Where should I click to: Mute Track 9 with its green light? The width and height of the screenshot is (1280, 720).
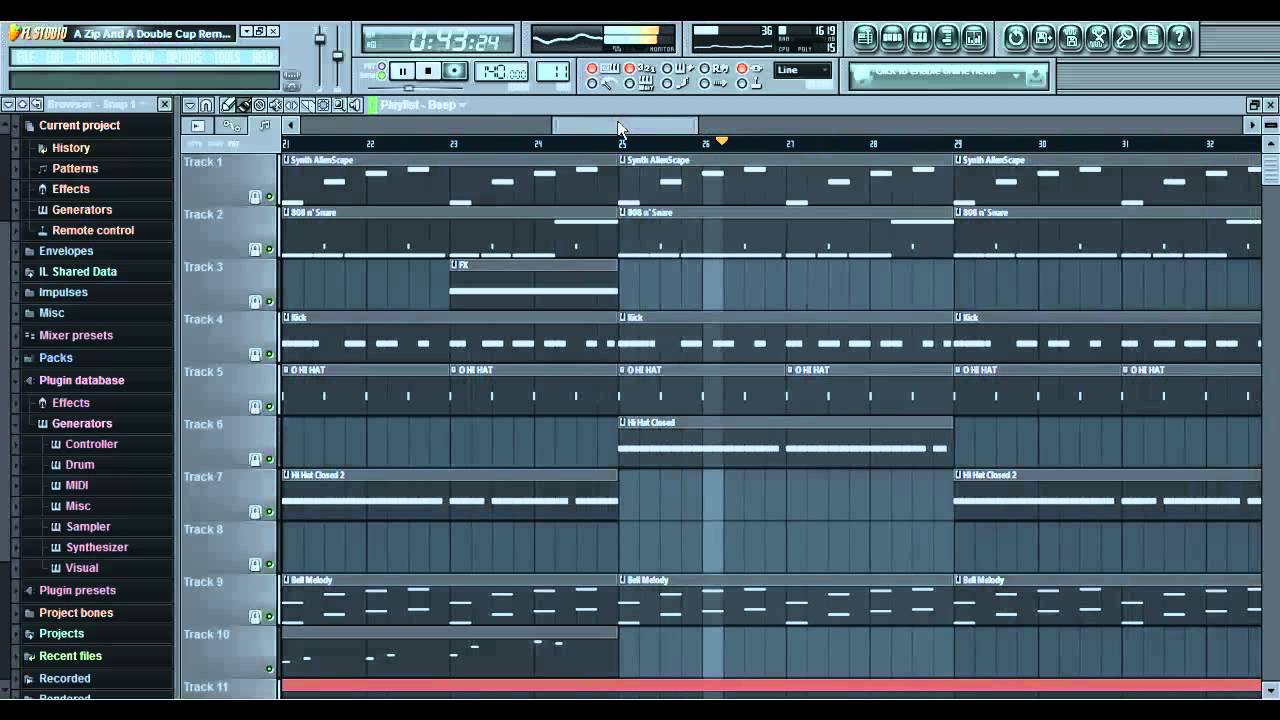(x=269, y=617)
